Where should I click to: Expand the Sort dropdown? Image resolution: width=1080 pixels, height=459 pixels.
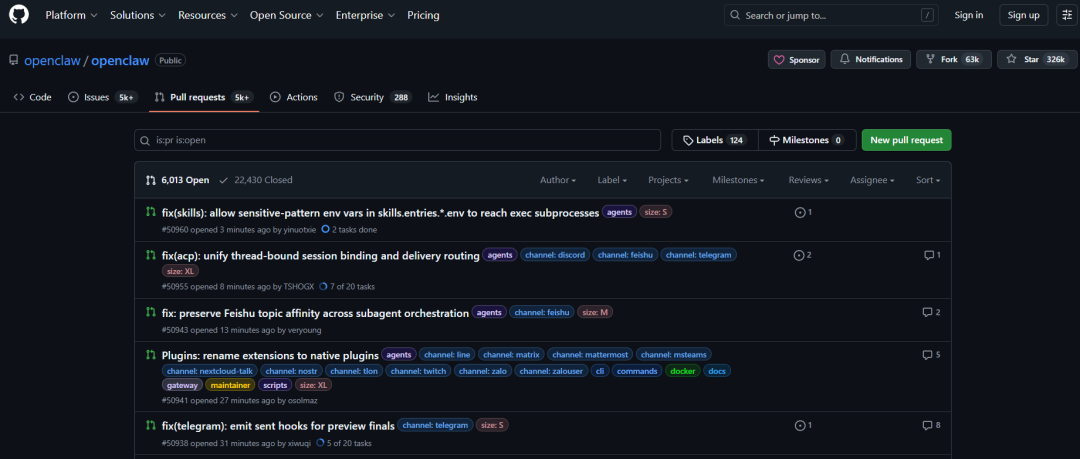coord(928,180)
